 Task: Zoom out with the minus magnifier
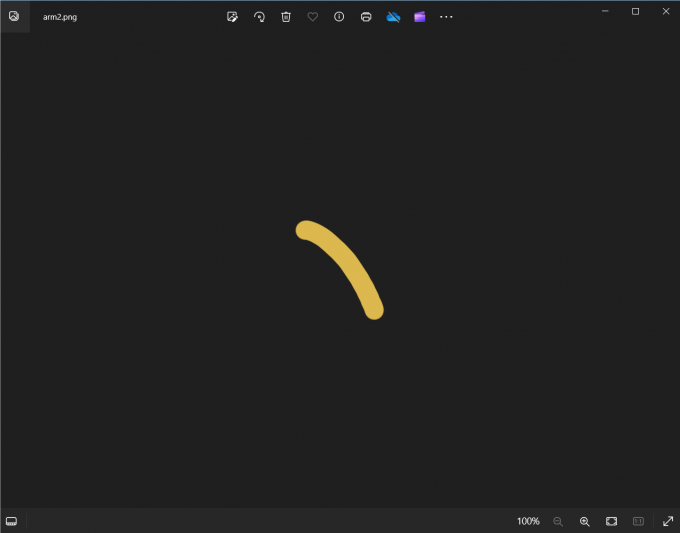coord(558,521)
